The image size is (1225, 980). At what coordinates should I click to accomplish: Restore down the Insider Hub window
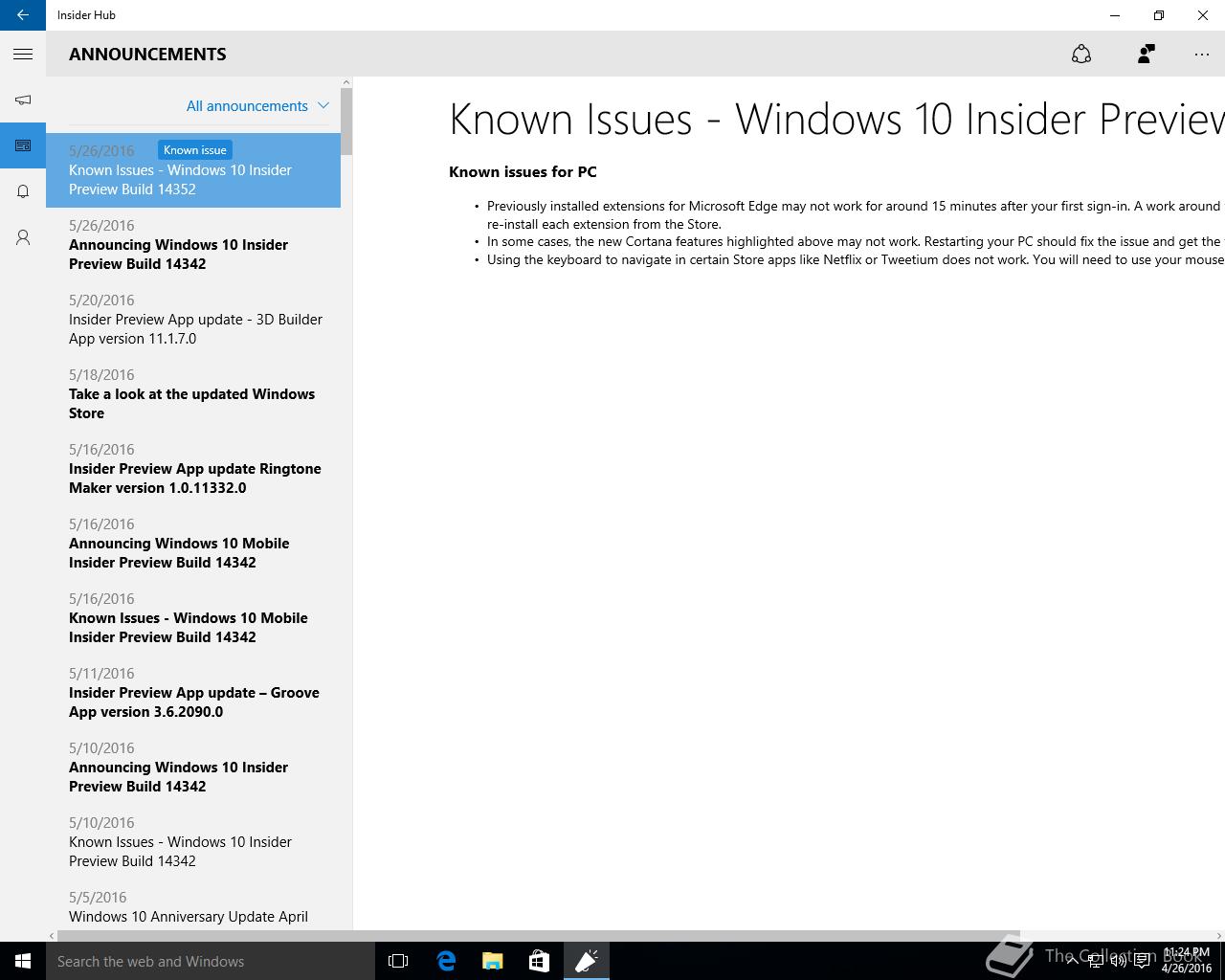click(x=1159, y=15)
